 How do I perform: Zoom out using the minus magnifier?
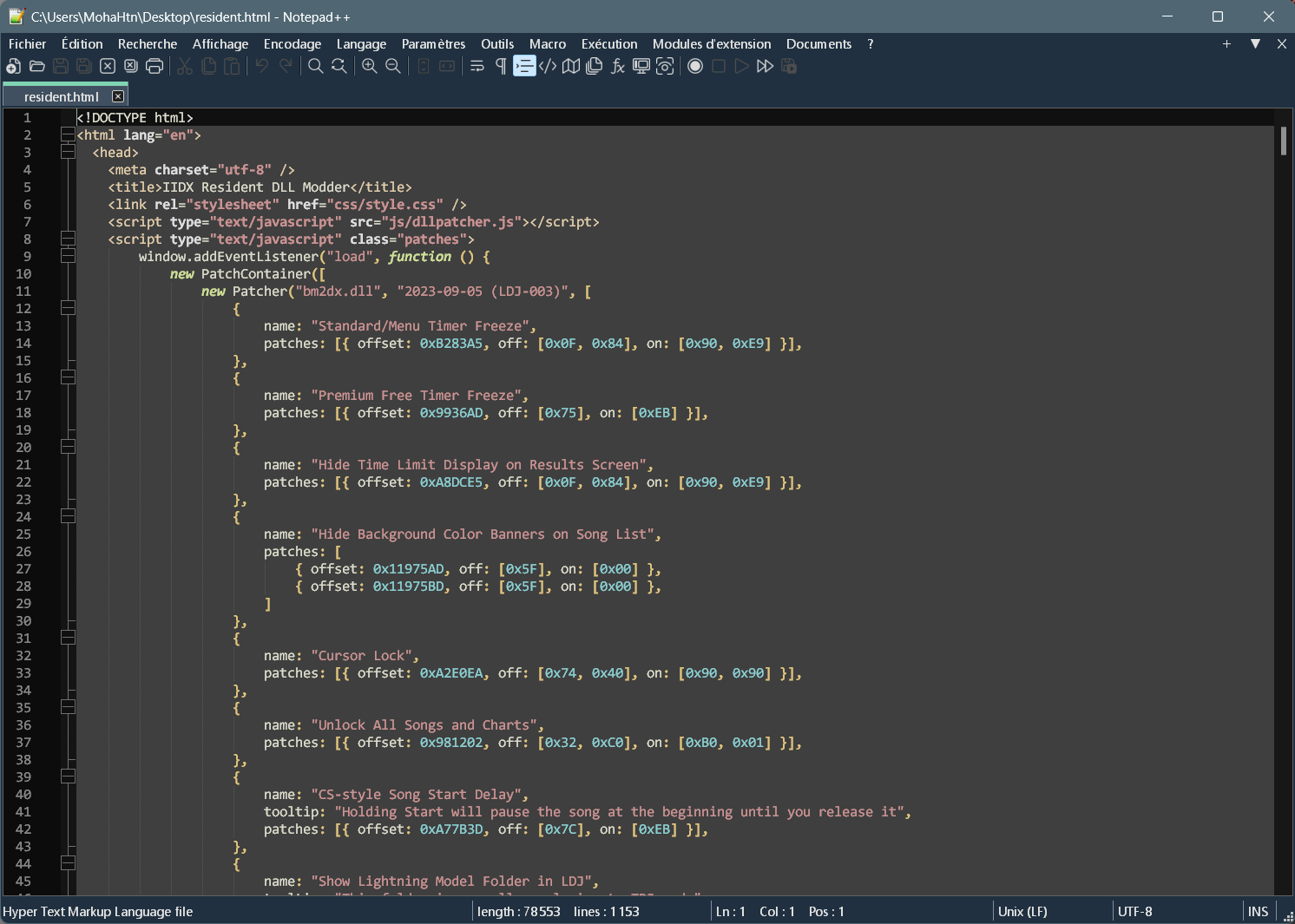(393, 67)
